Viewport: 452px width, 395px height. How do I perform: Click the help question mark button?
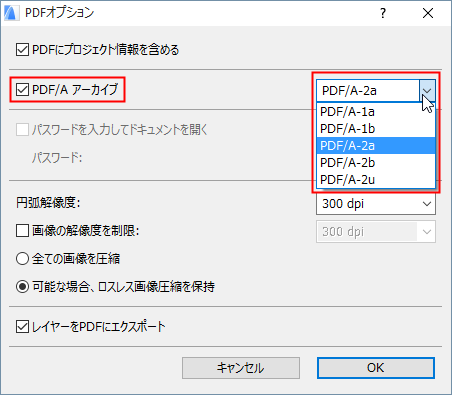(383, 13)
